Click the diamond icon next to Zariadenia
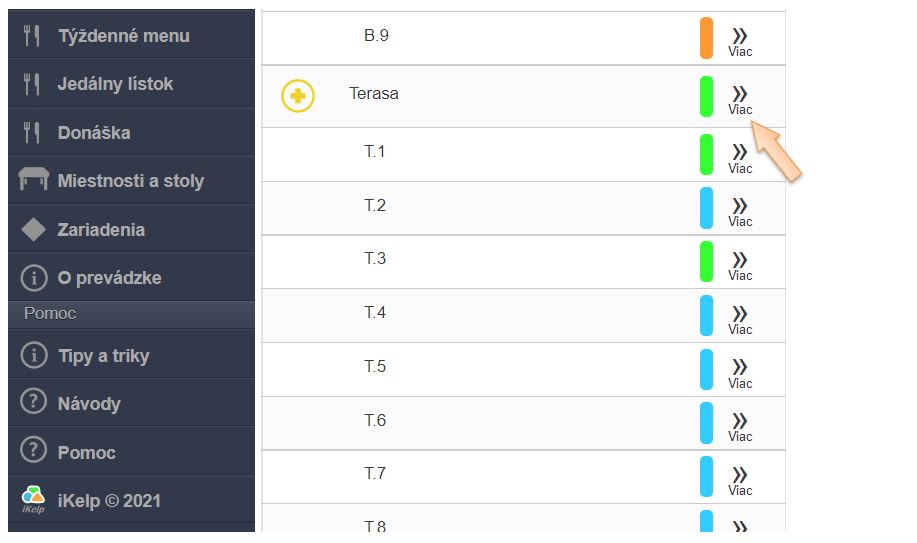Screen dimensions: 917x543 [33, 229]
